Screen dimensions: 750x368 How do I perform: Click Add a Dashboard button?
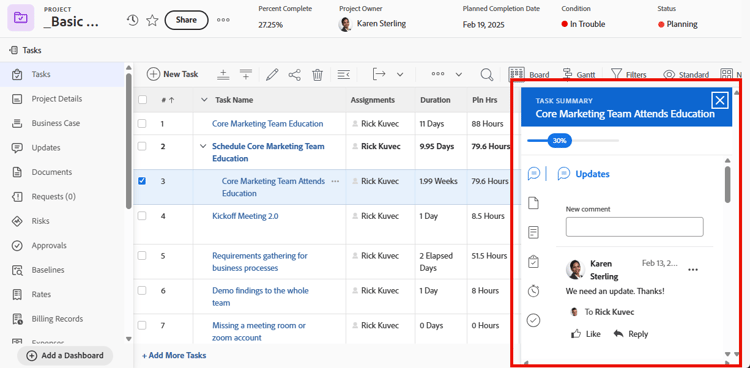click(65, 356)
